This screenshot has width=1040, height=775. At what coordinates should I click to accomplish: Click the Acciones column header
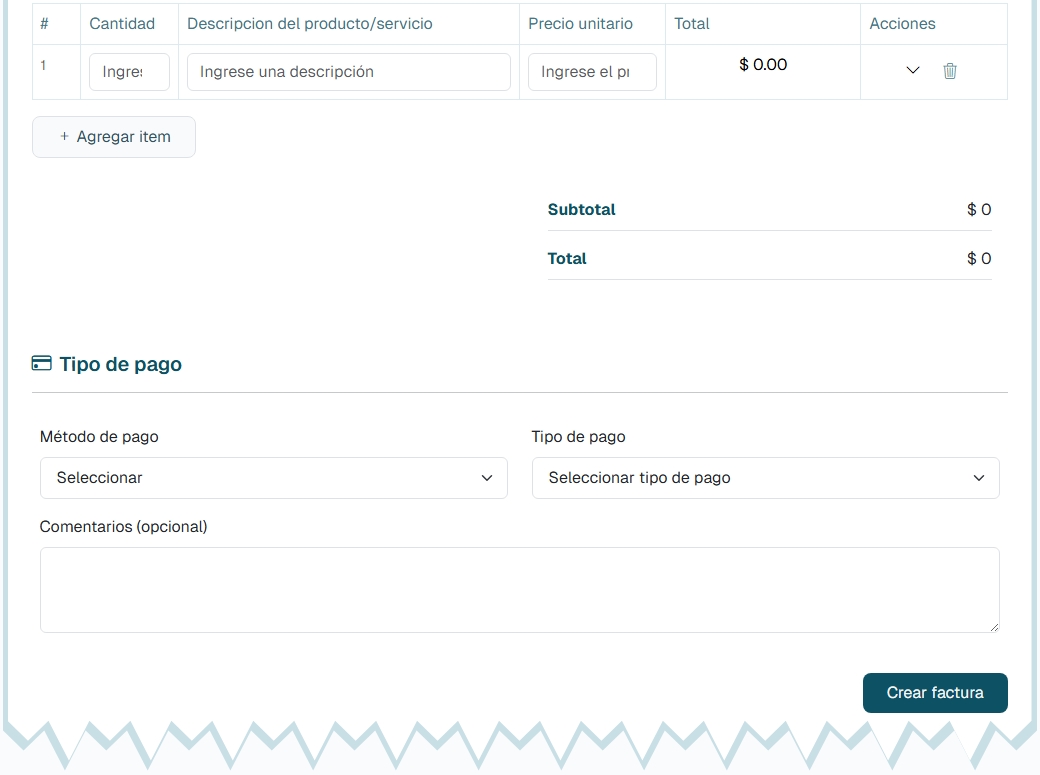[902, 24]
